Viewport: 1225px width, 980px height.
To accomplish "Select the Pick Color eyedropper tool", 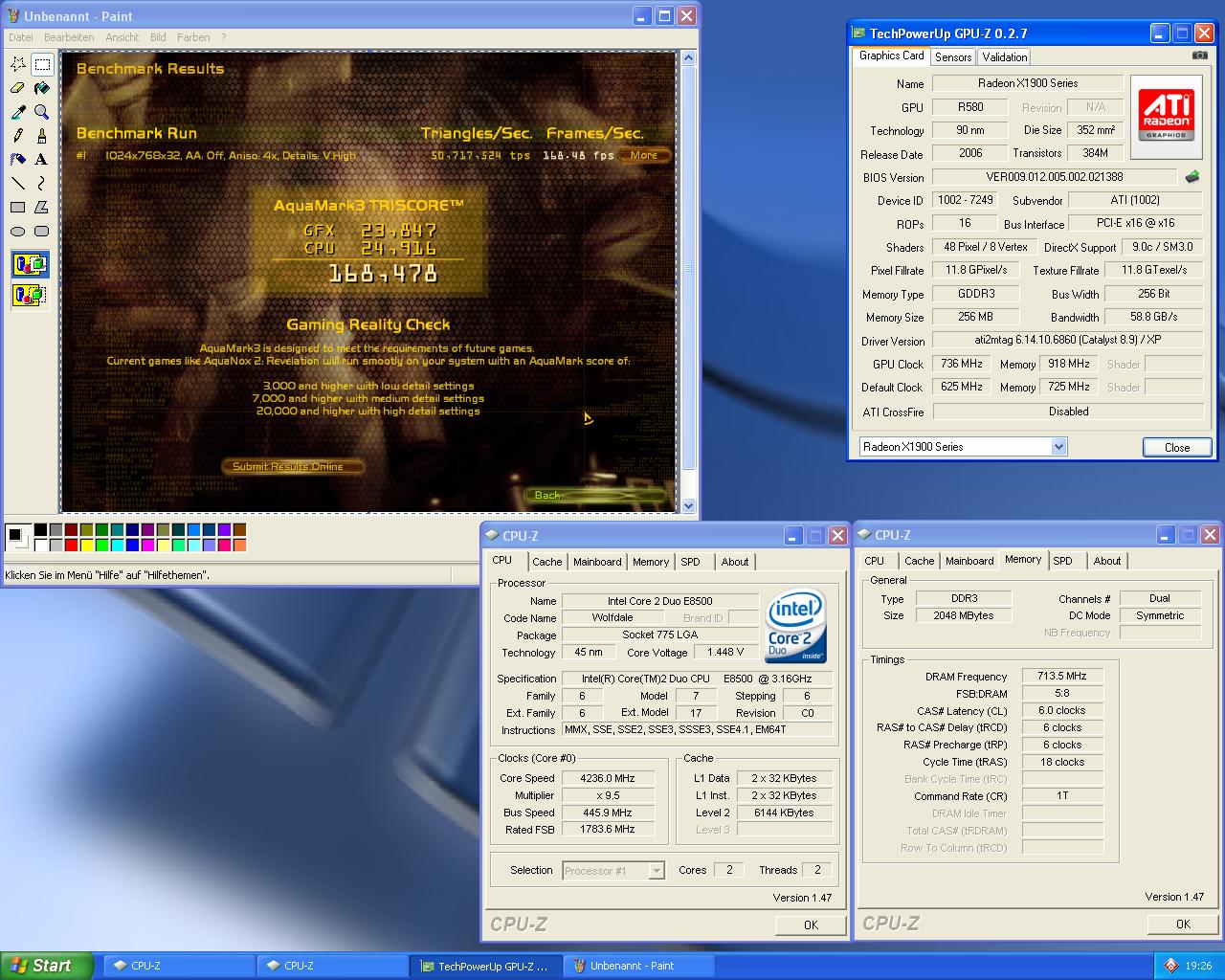I will tap(18, 112).
